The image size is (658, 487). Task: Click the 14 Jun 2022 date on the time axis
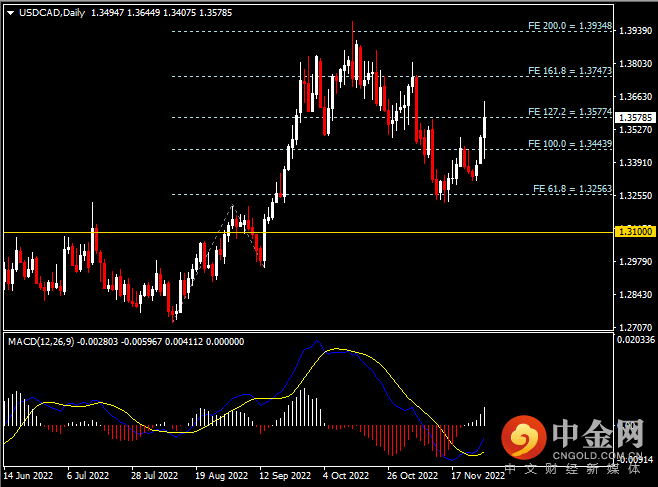point(28,477)
